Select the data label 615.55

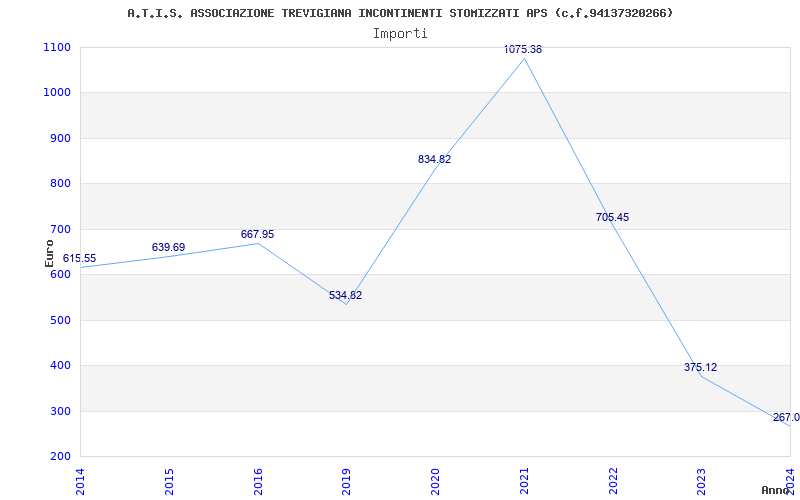(x=79, y=258)
